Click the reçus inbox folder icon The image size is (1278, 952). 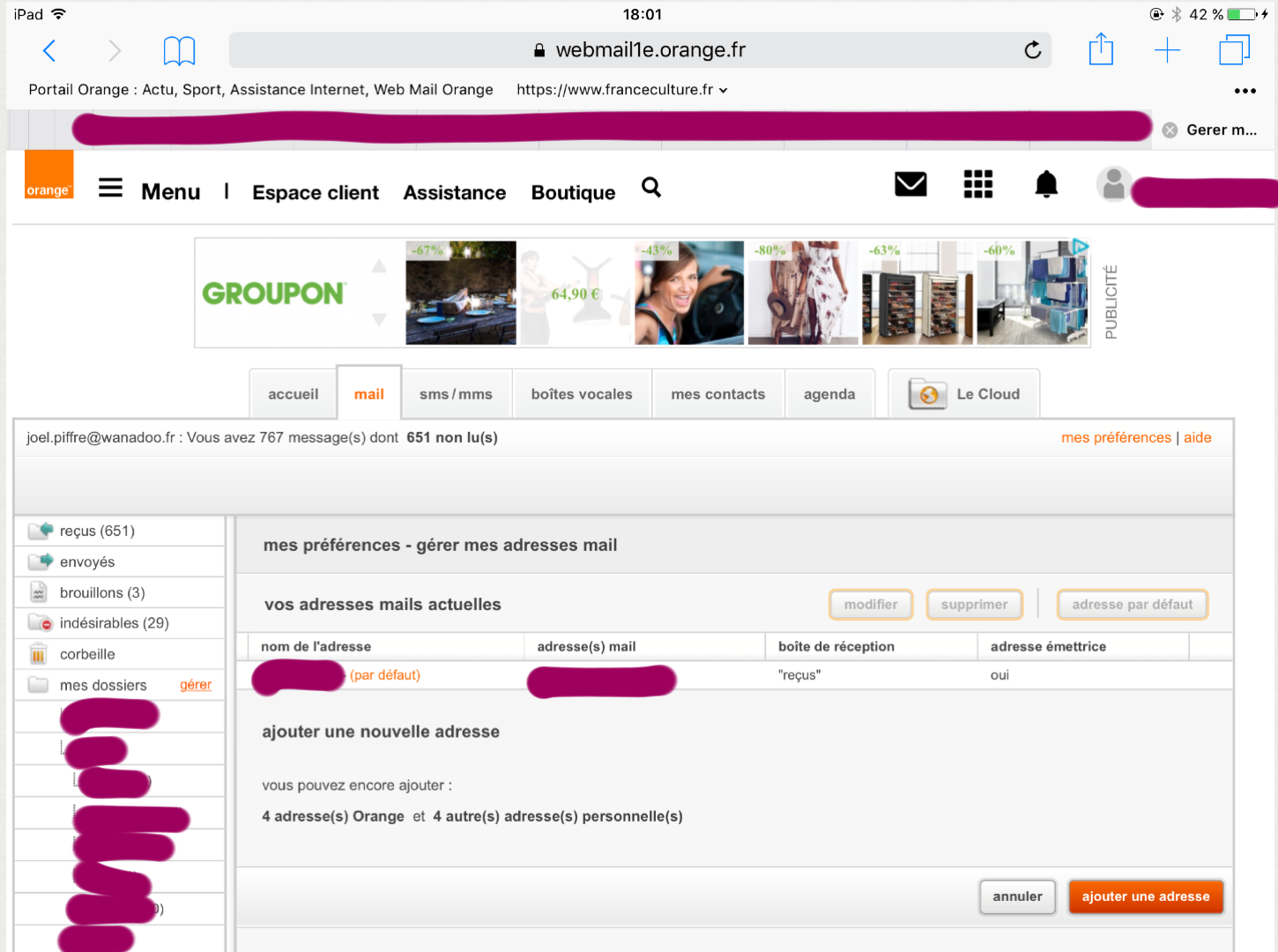point(41,531)
